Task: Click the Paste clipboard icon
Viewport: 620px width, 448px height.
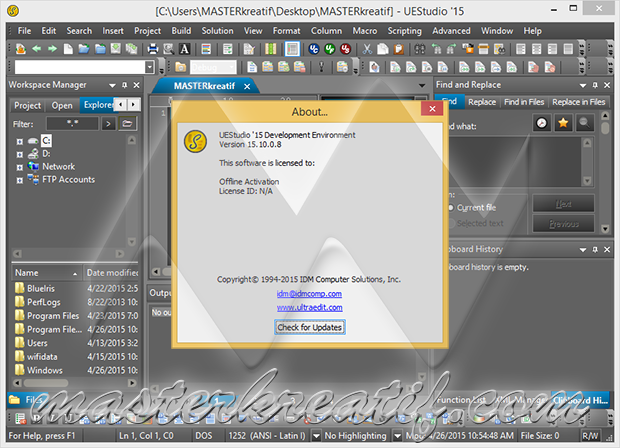Action: [399, 49]
